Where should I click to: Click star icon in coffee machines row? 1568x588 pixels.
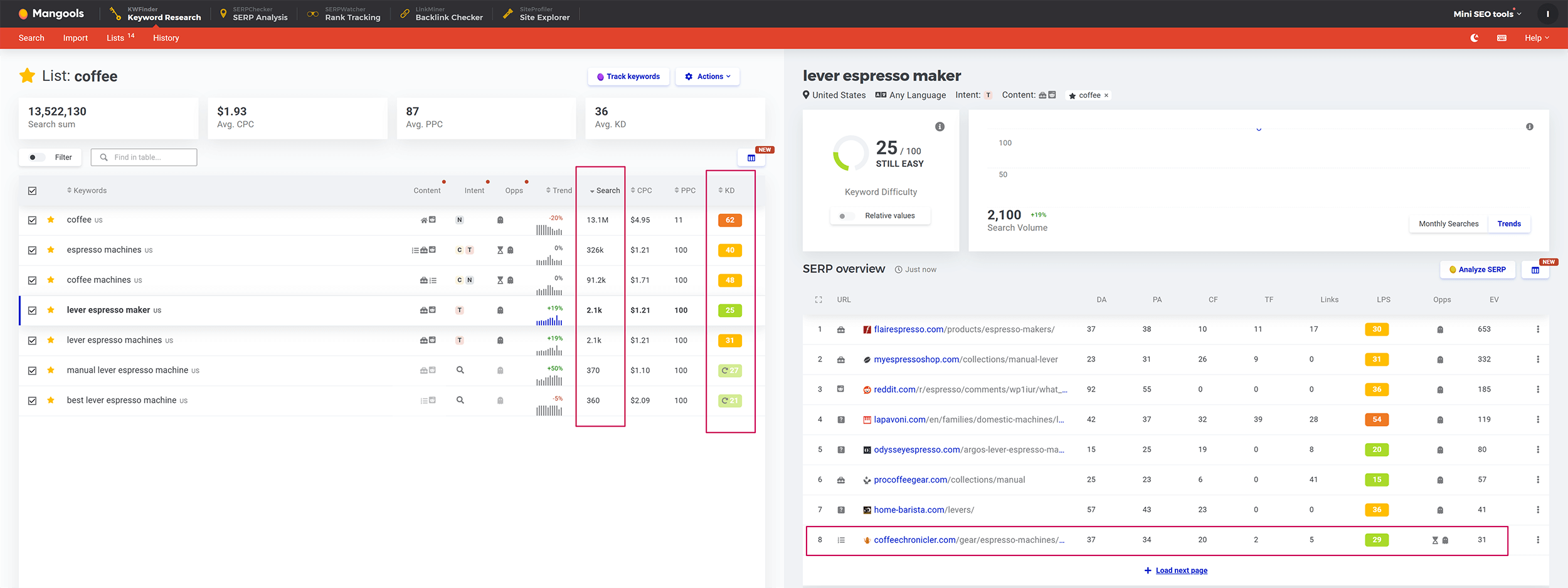51,280
